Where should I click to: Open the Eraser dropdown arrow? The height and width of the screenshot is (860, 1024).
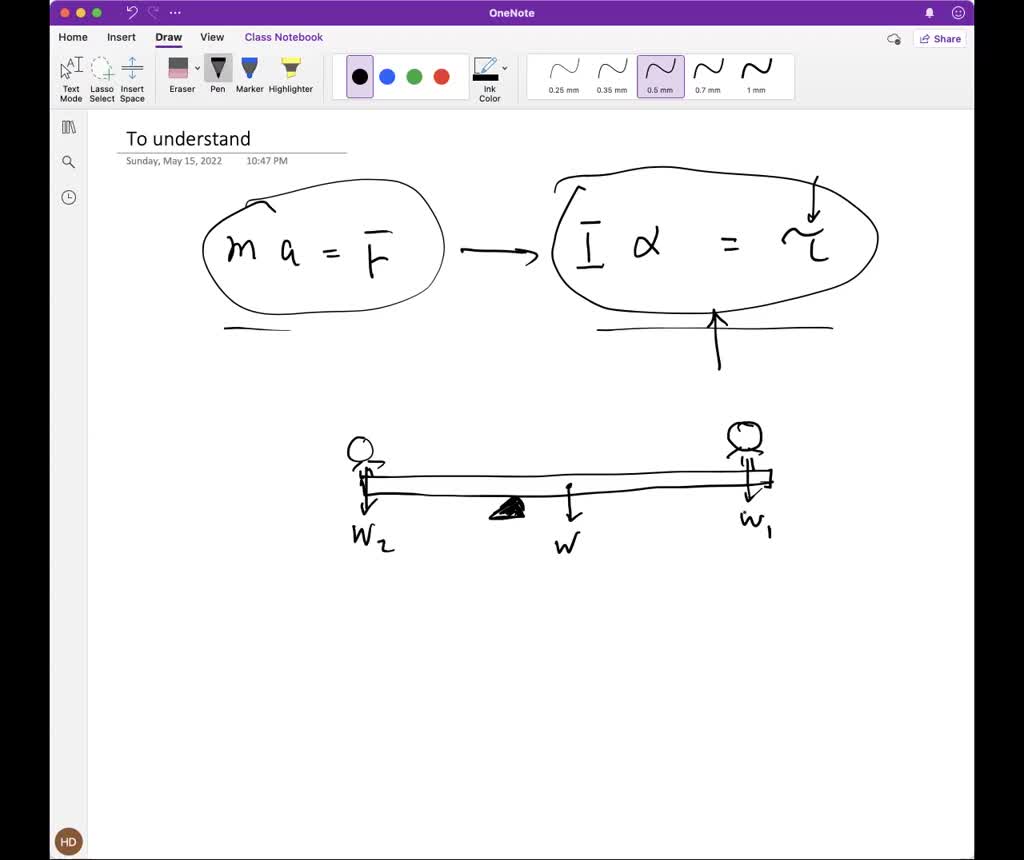(196, 68)
